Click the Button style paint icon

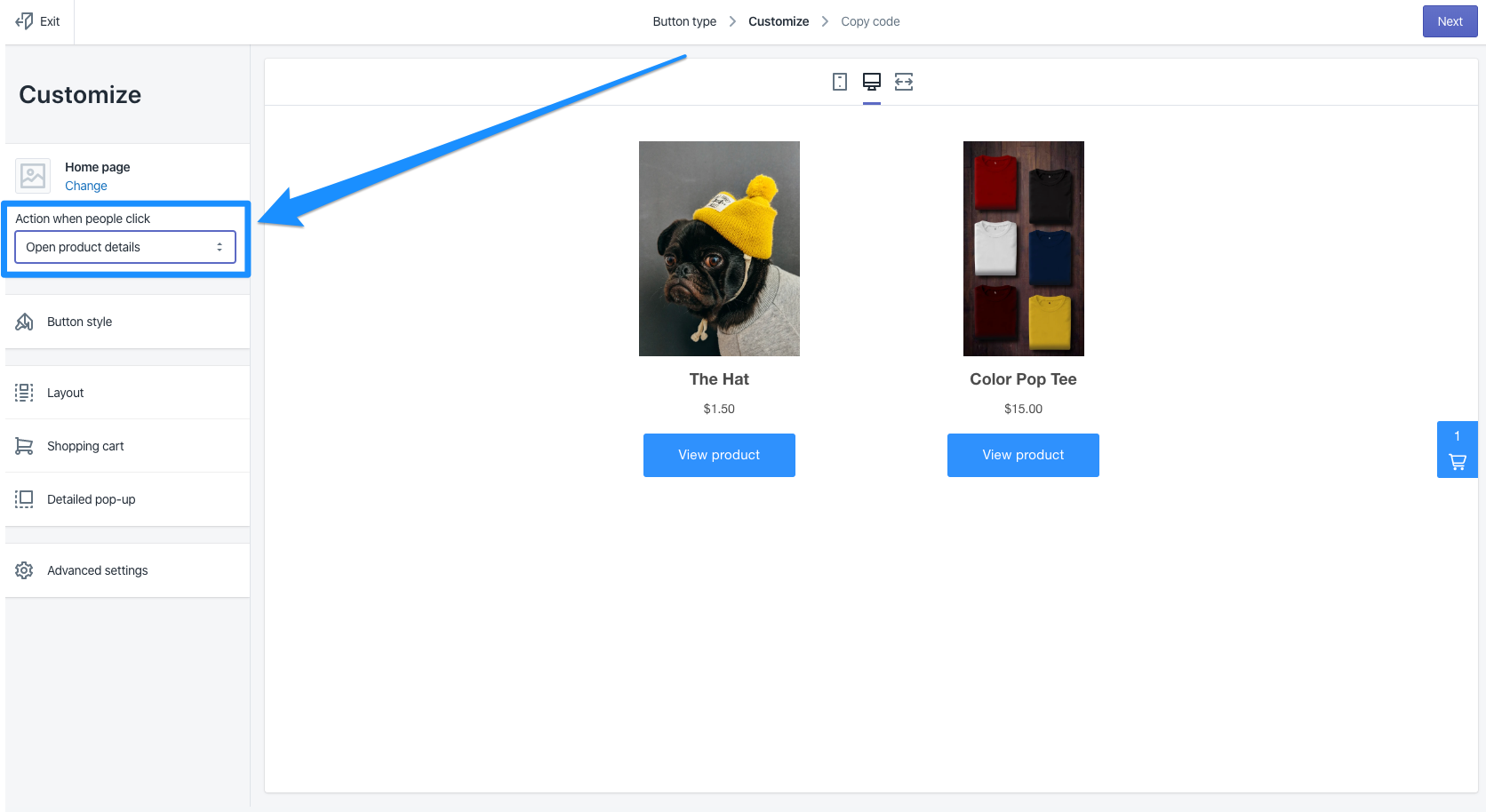(24, 322)
